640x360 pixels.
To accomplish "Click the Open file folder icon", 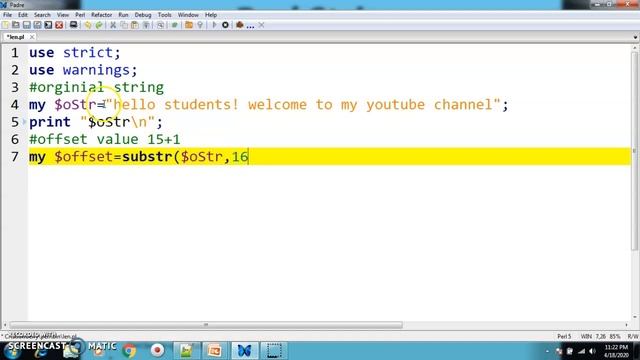I will coord(16,25).
